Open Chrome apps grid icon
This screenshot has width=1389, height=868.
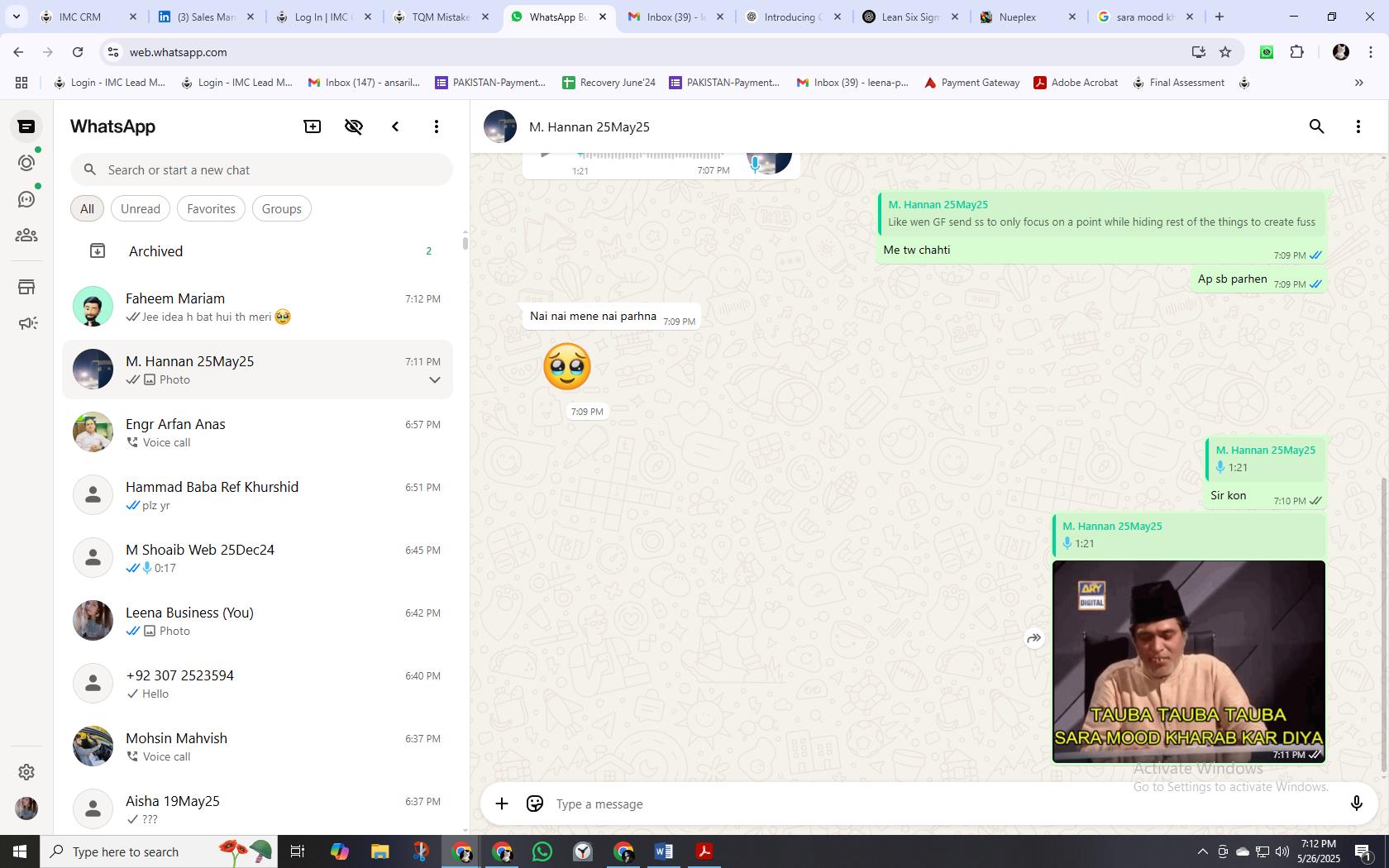[21, 83]
